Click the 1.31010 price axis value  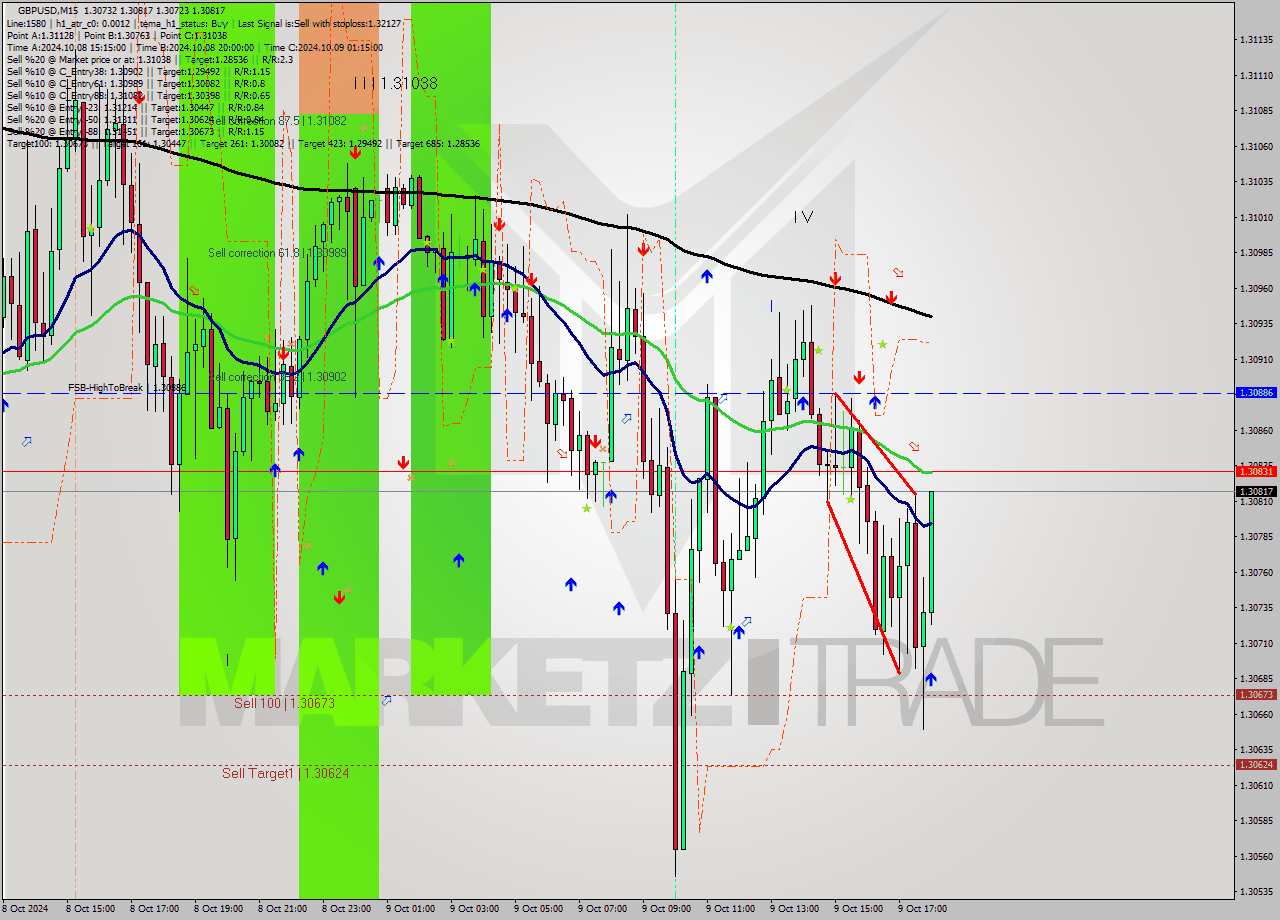1256,217
